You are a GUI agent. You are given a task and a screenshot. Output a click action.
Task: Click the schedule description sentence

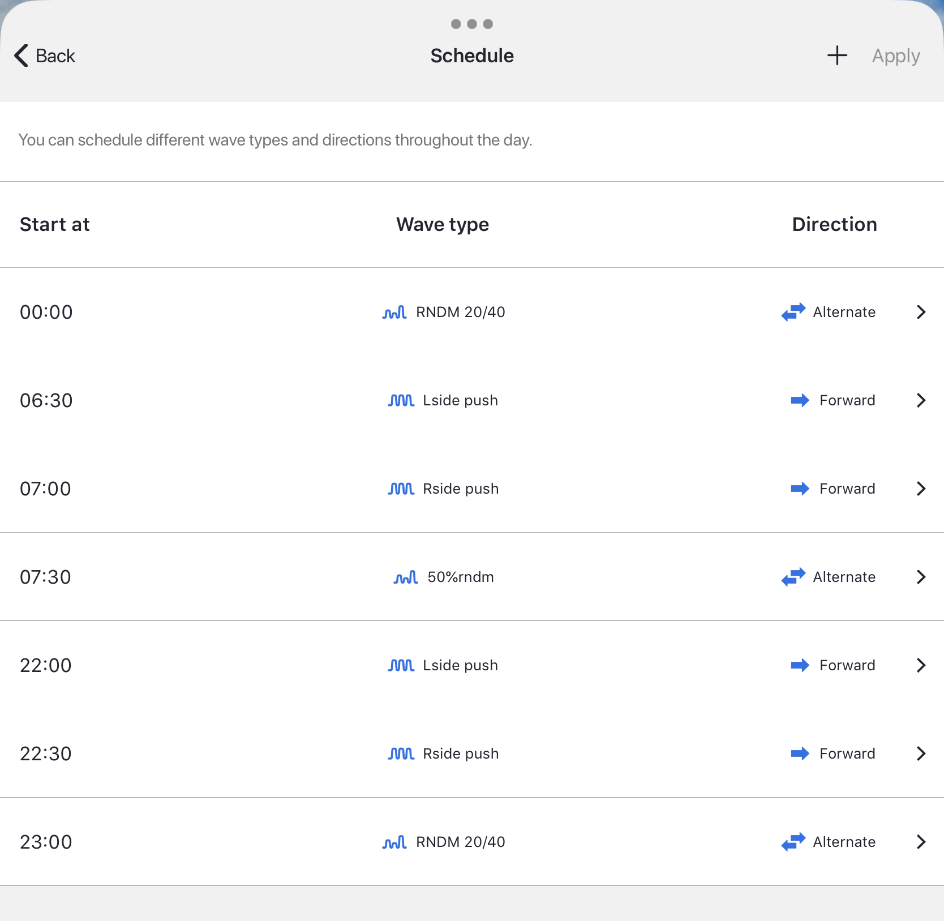tap(275, 140)
